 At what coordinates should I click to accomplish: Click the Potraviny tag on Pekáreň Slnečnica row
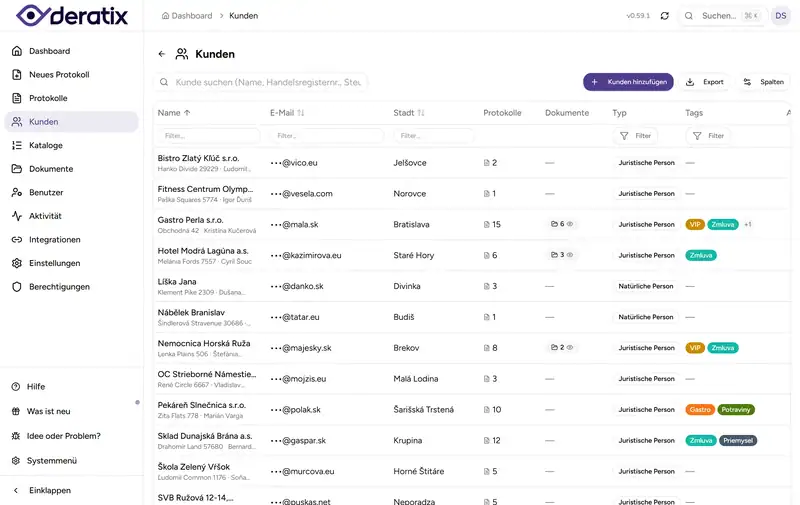[736, 410]
